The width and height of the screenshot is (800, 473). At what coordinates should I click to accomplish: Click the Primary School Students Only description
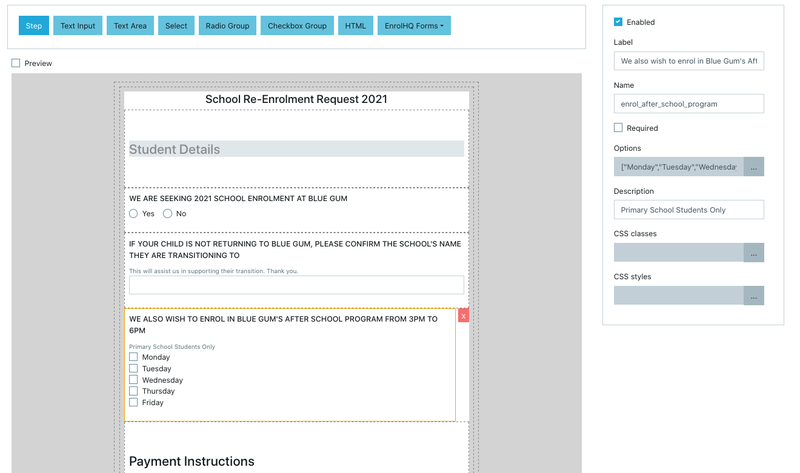(172, 346)
